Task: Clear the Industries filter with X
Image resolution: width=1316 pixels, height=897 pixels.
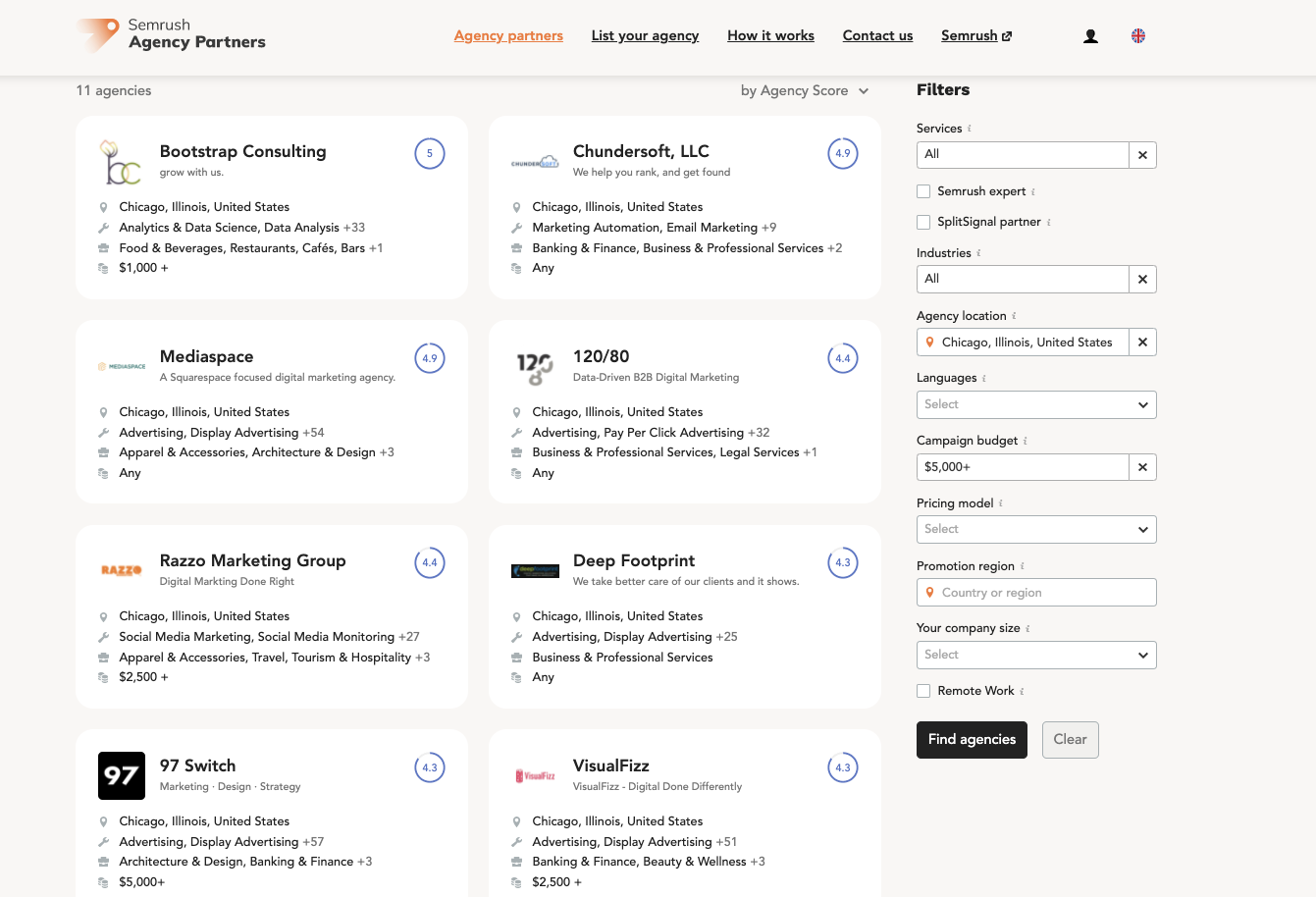Action: pos(1142,280)
